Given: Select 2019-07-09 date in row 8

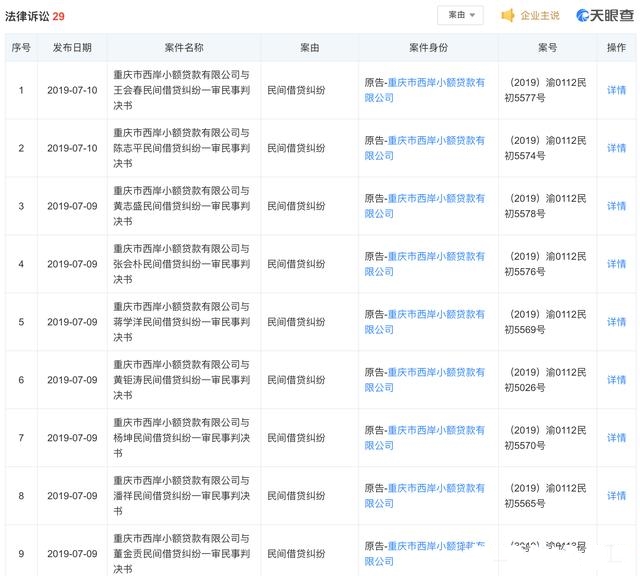Looking at the screenshot, I should [x=72, y=496].
